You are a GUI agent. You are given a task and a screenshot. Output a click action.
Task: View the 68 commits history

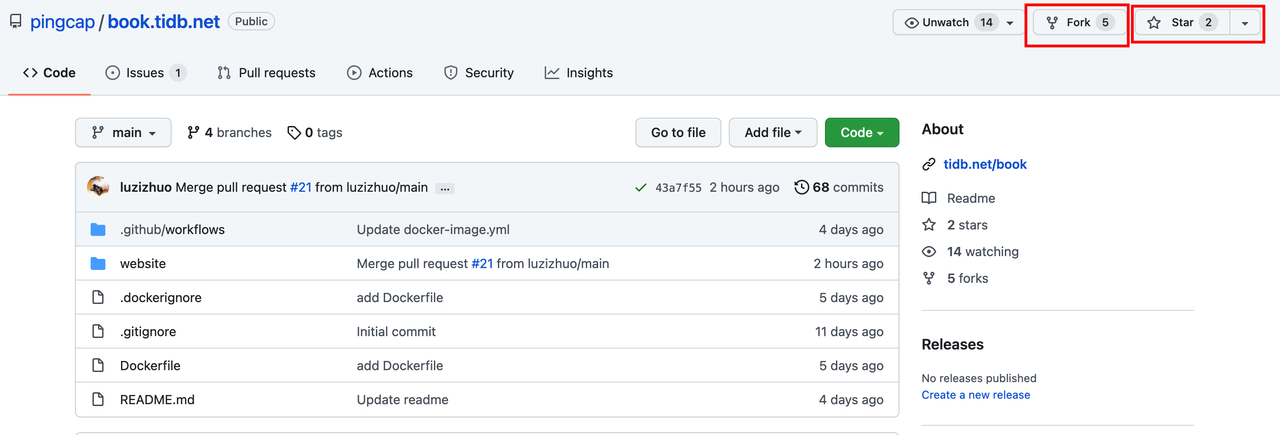point(839,187)
